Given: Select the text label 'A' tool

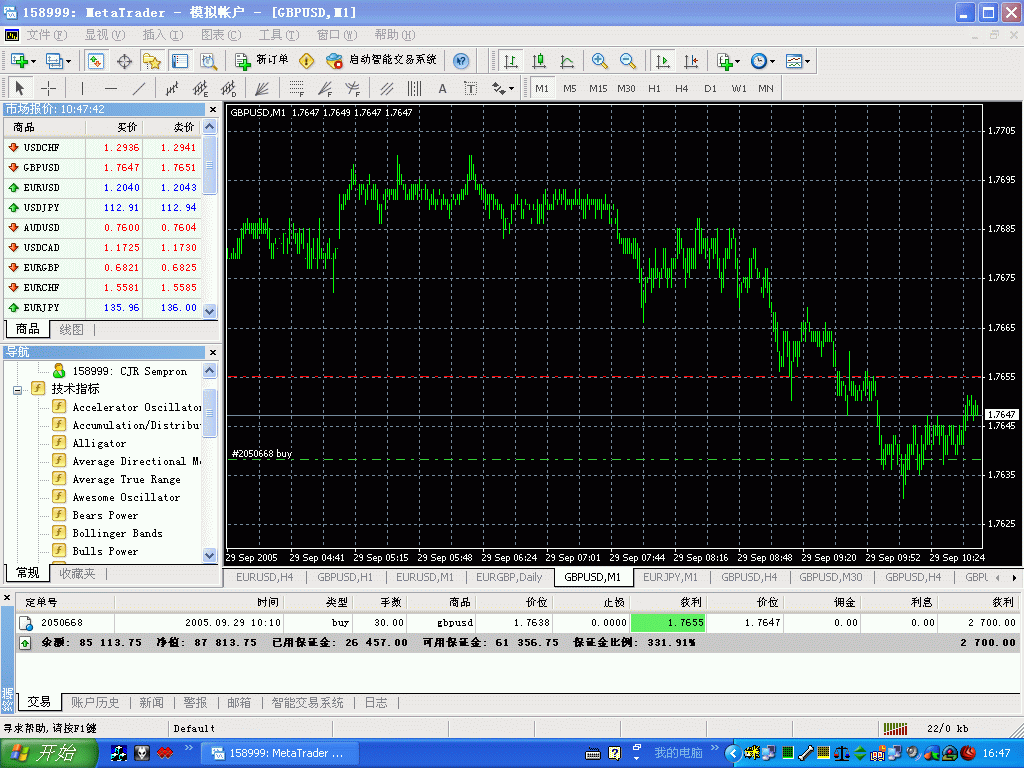Looking at the screenshot, I should [x=442, y=88].
